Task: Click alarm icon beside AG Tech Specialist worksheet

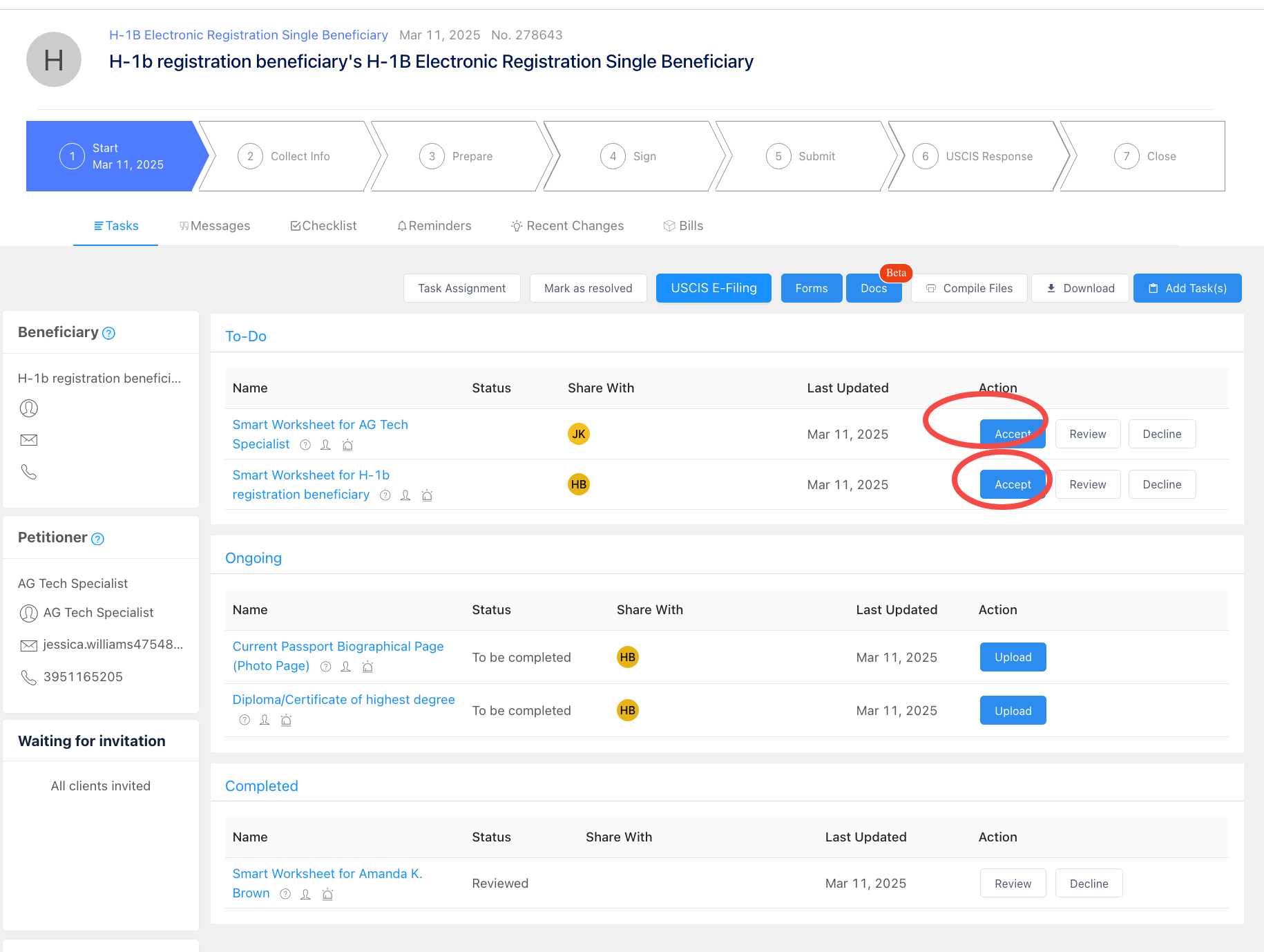Action: coord(347,445)
